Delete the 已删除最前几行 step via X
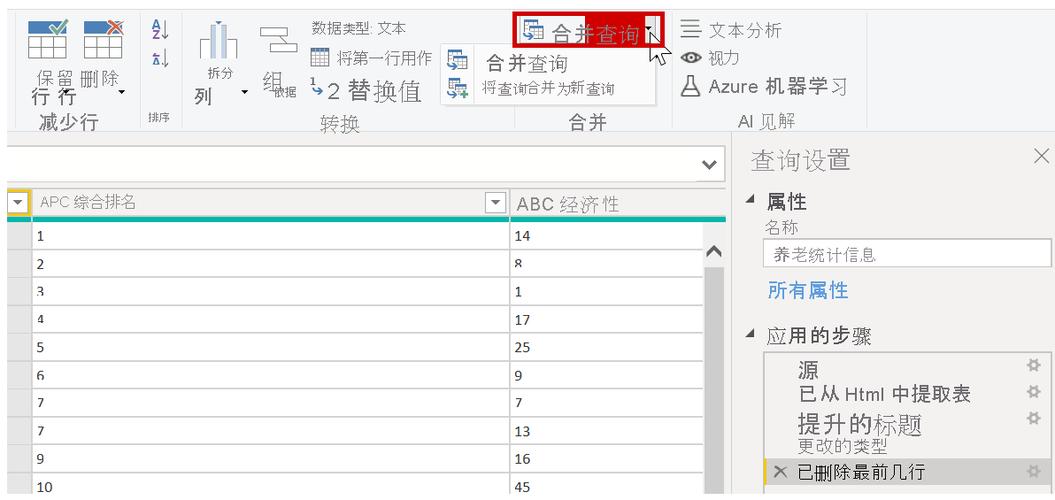This screenshot has width=1055, height=500. click(x=780, y=472)
